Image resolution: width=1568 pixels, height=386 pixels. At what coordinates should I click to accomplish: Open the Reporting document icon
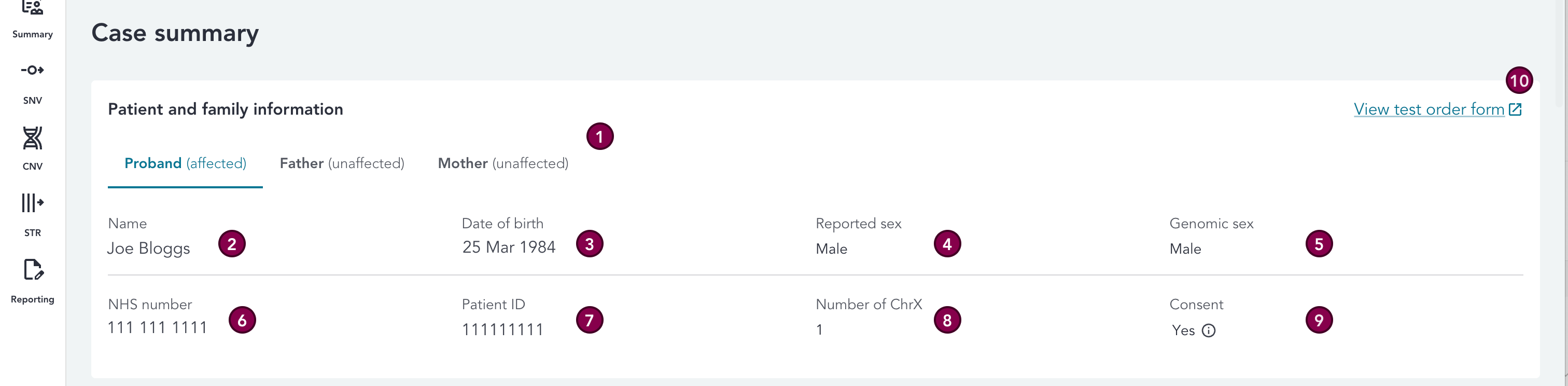[33, 270]
